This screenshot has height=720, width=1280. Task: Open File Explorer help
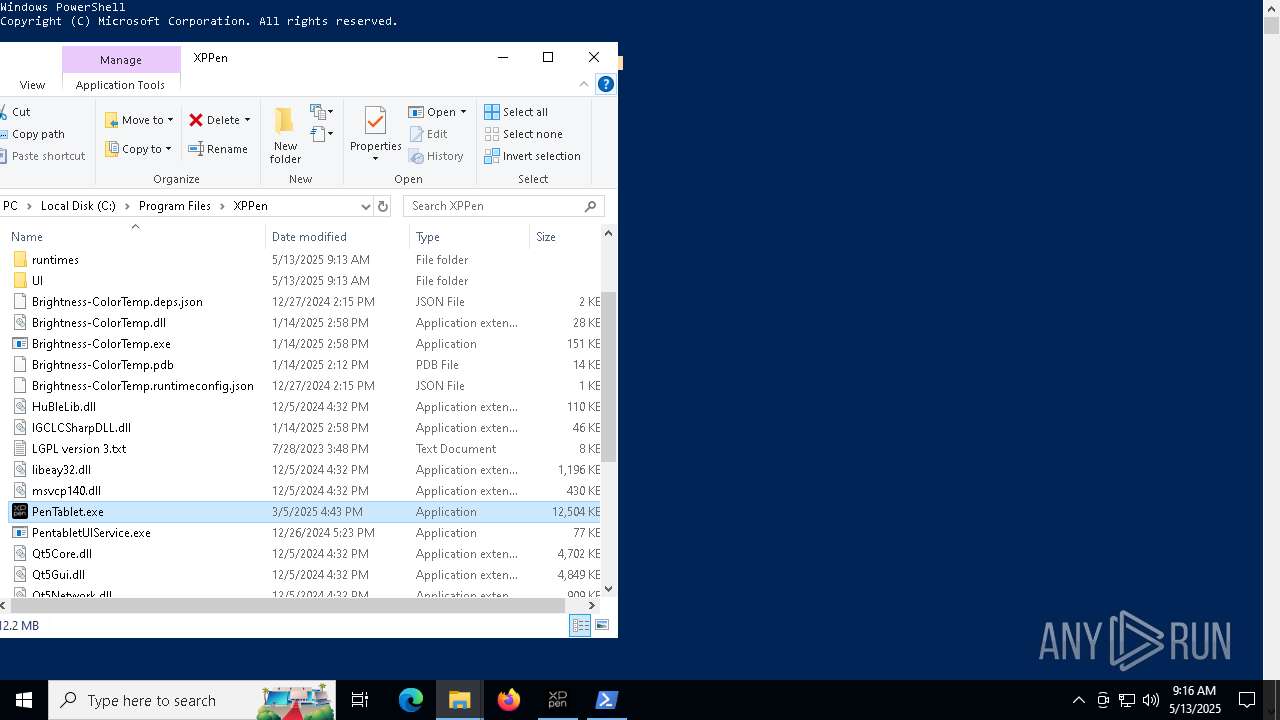[x=606, y=85]
